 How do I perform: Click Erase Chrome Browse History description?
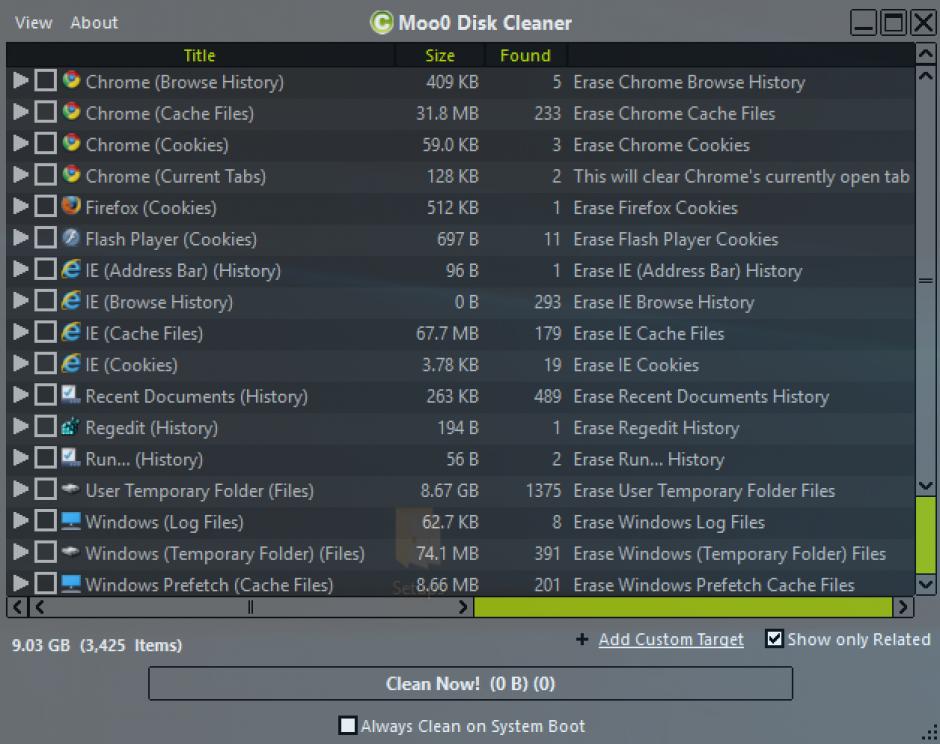[x=689, y=82]
